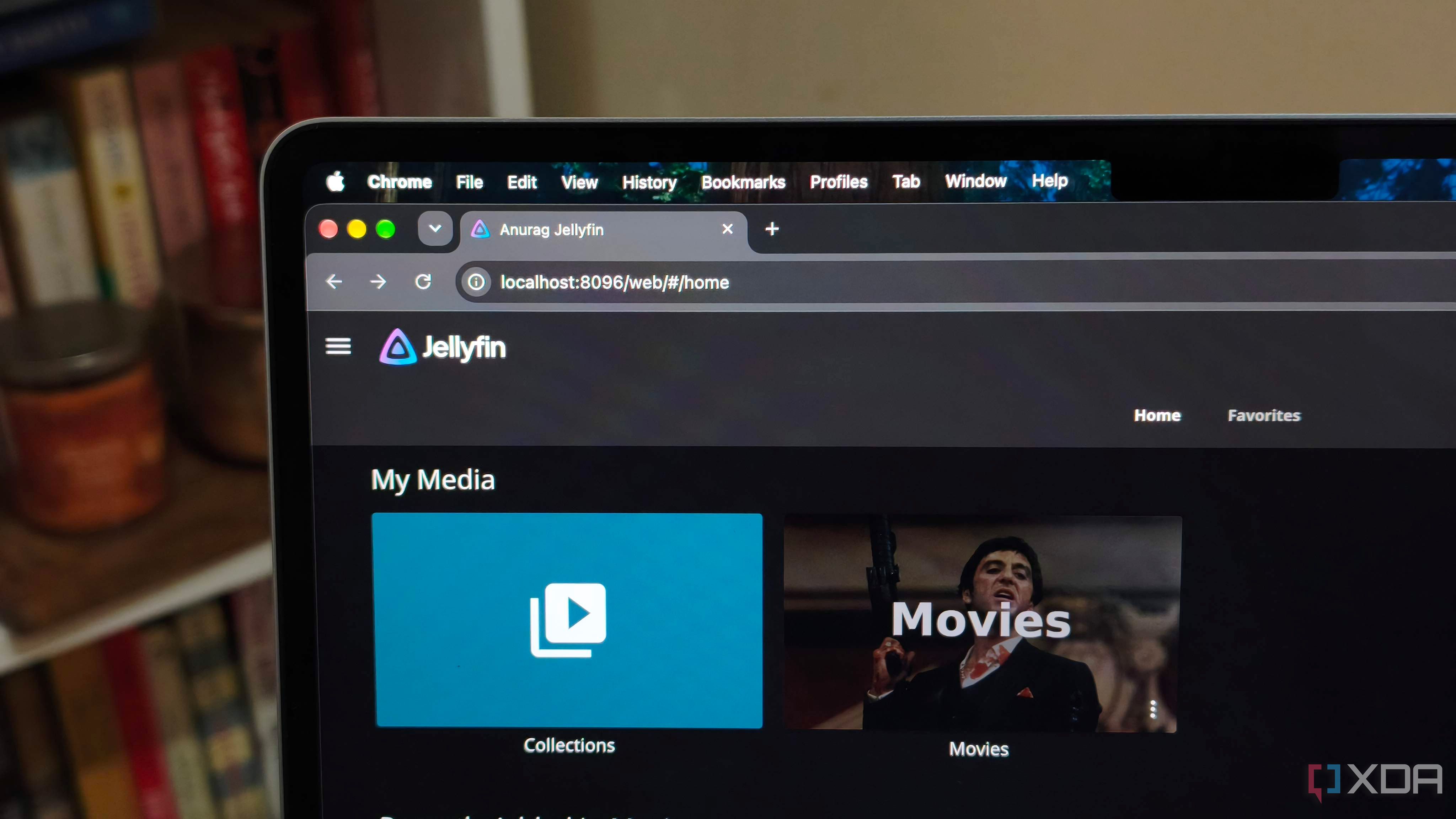
Task: Open the View menu
Action: (x=579, y=182)
